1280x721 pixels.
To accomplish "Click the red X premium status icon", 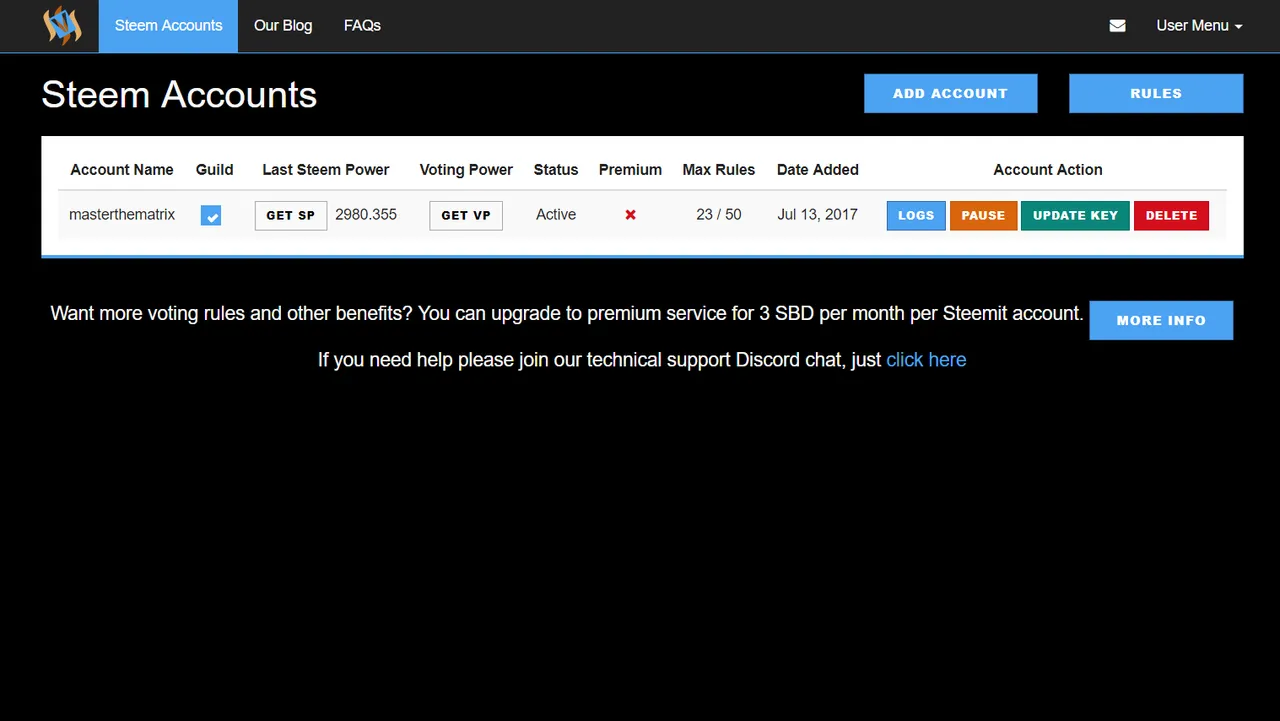I will [x=630, y=215].
